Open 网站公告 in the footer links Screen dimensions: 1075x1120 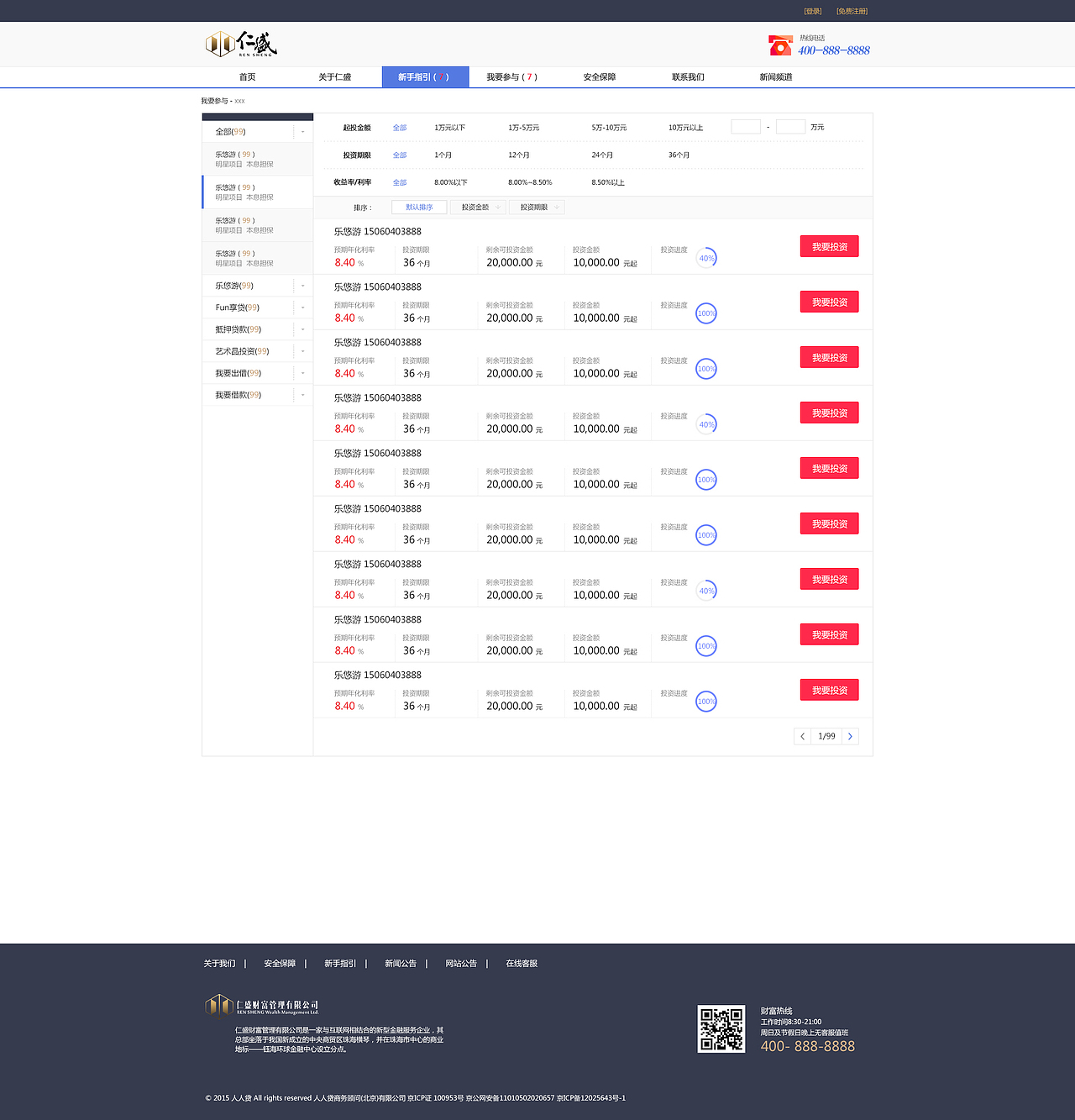(x=461, y=964)
